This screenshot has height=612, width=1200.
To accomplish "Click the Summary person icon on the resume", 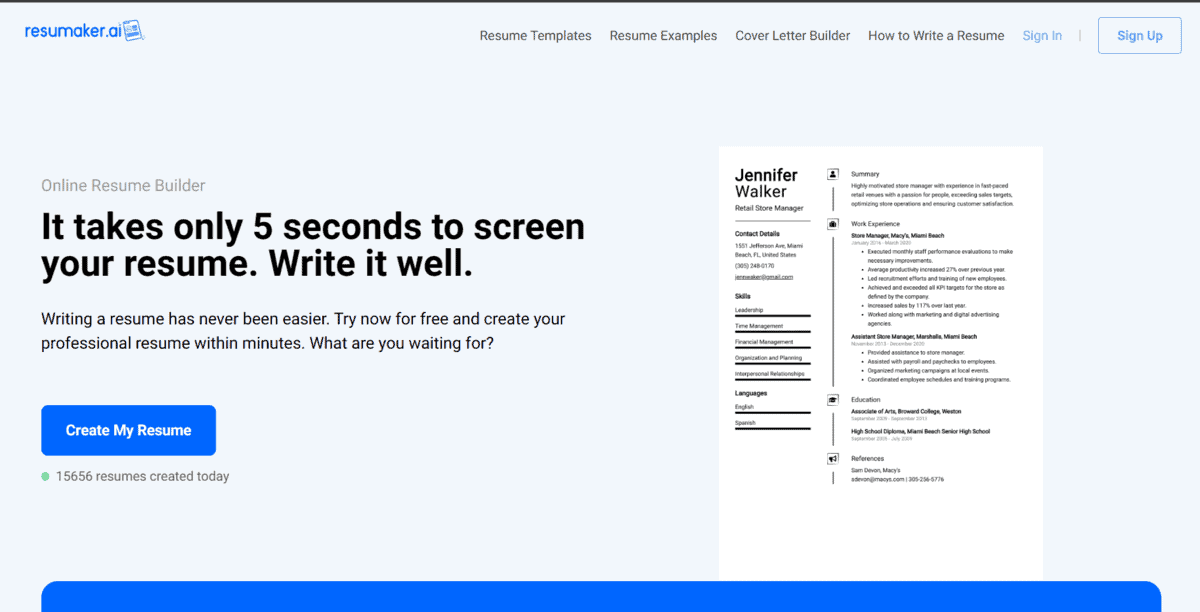I will click(833, 176).
